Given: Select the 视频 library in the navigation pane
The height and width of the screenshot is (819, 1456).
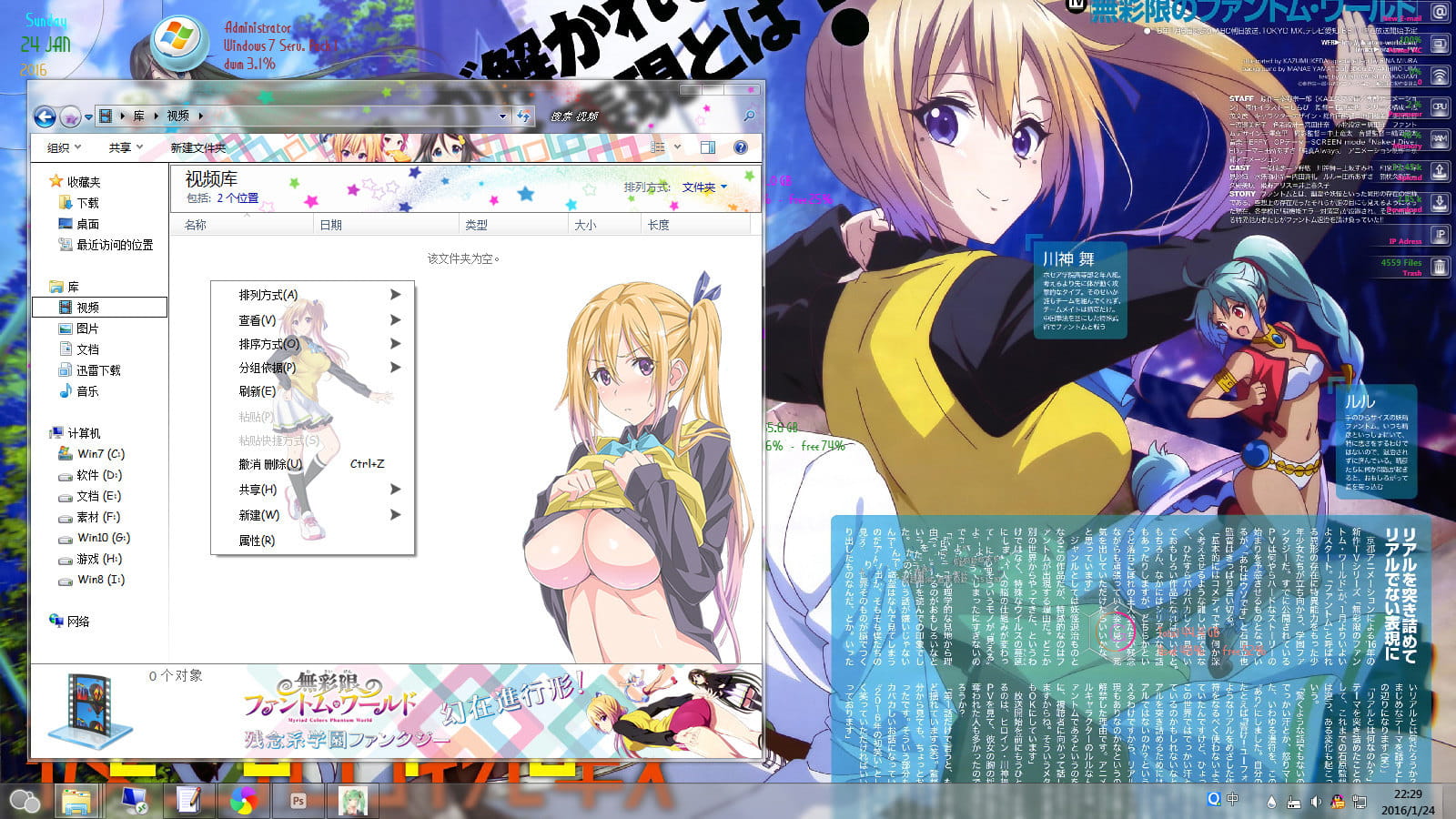Looking at the screenshot, I should [x=99, y=308].
